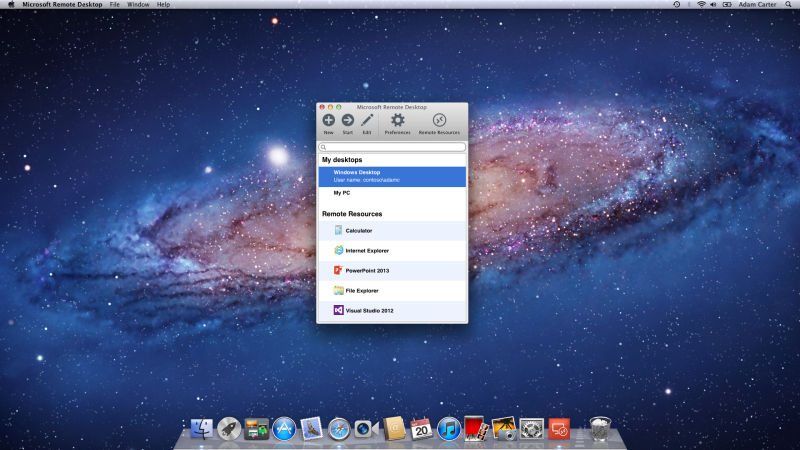Launch Internet Explorer remote resource

click(392, 251)
